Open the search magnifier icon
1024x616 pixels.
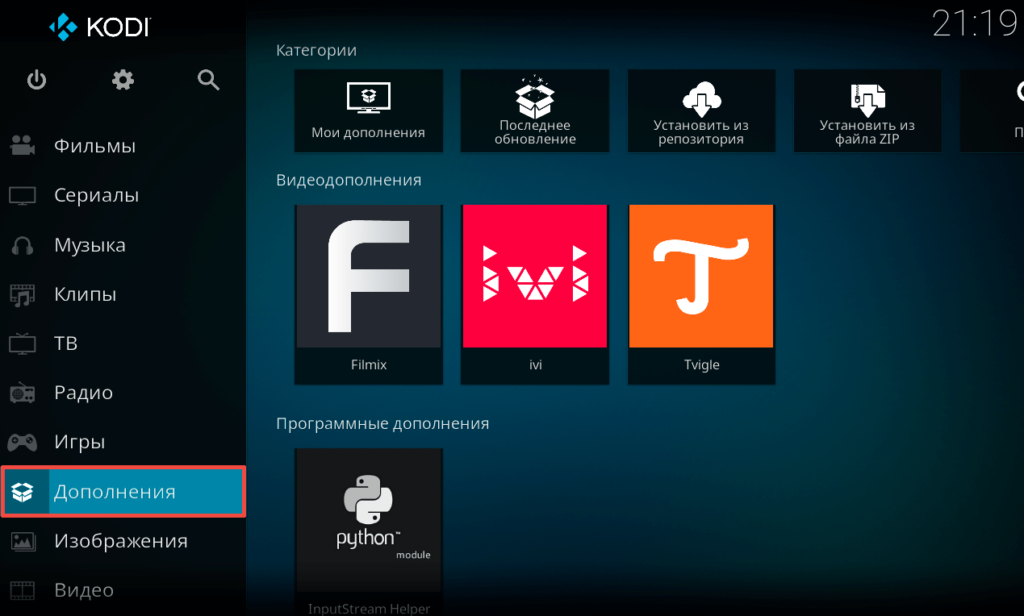(x=208, y=80)
